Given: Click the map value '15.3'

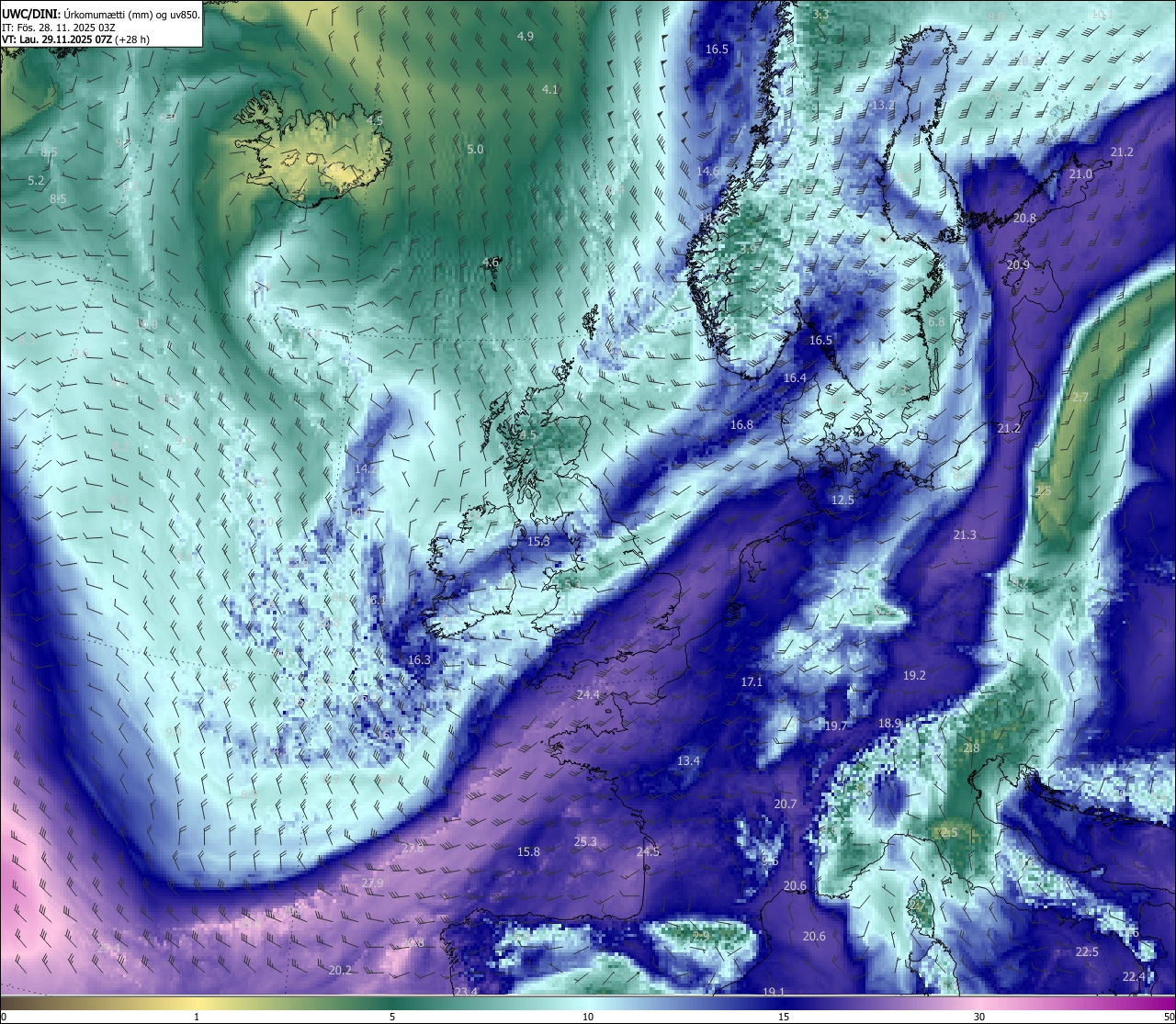Looking at the screenshot, I should (538, 542).
